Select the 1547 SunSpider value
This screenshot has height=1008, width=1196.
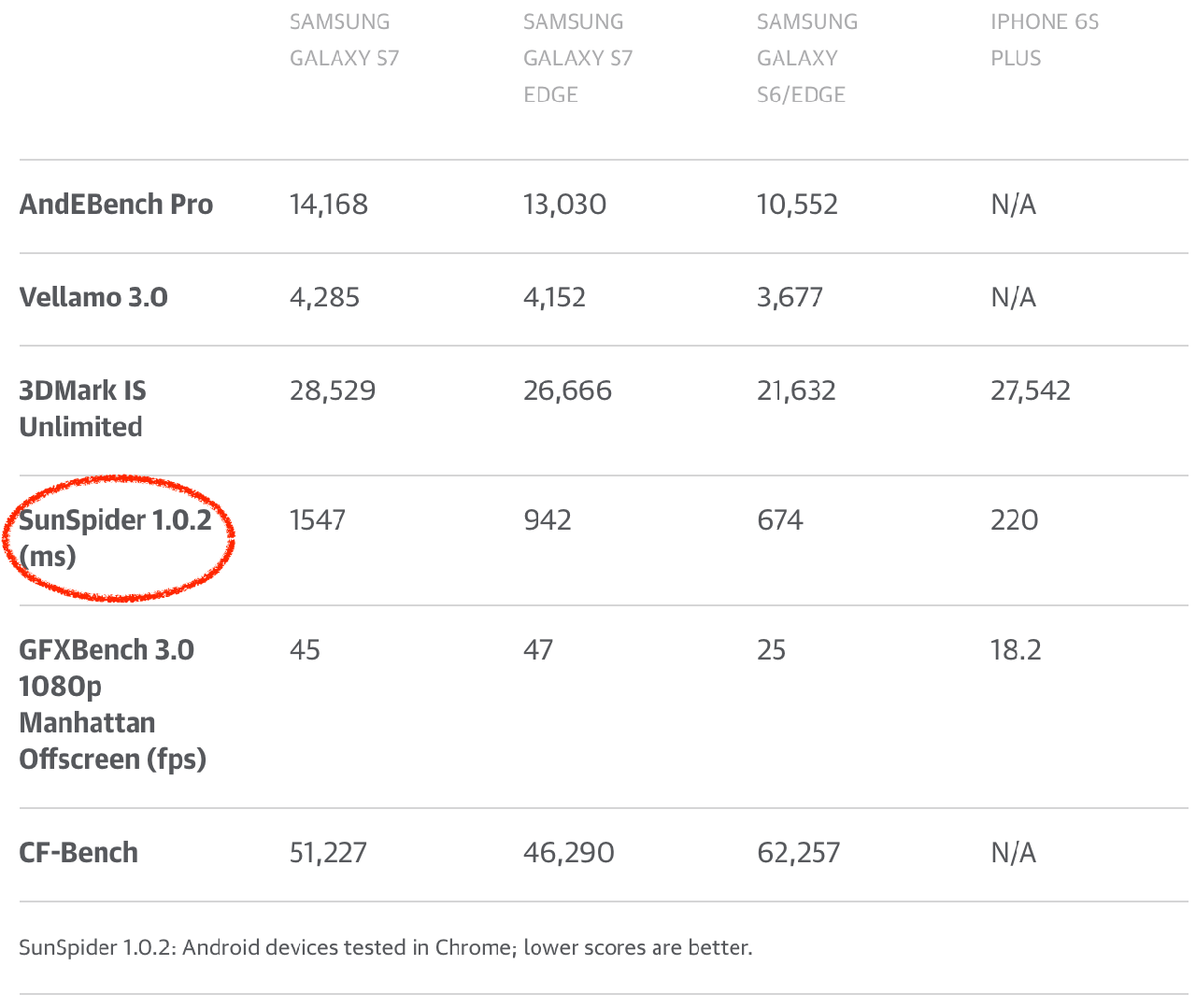click(317, 520)
